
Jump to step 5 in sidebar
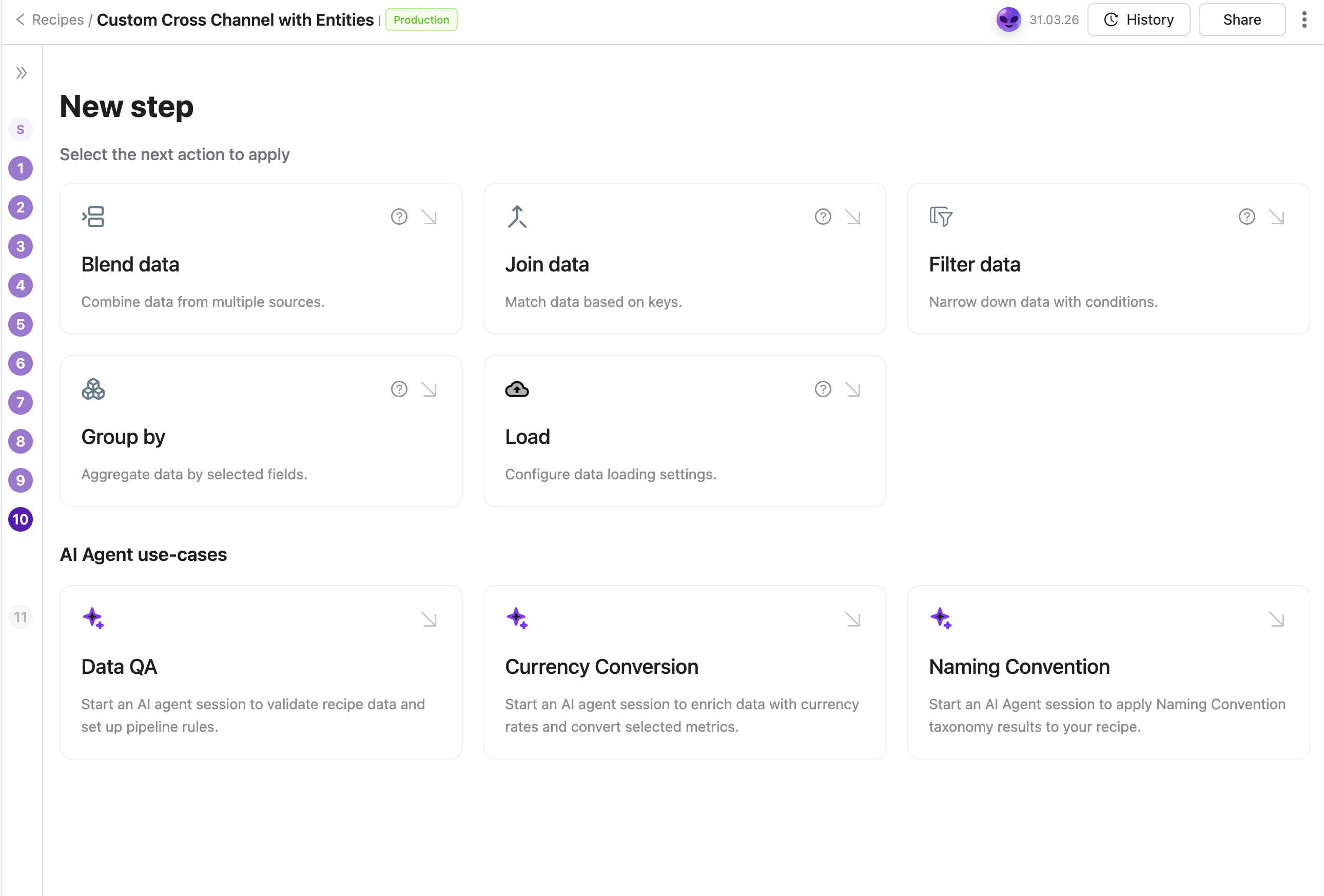(21, 324)
